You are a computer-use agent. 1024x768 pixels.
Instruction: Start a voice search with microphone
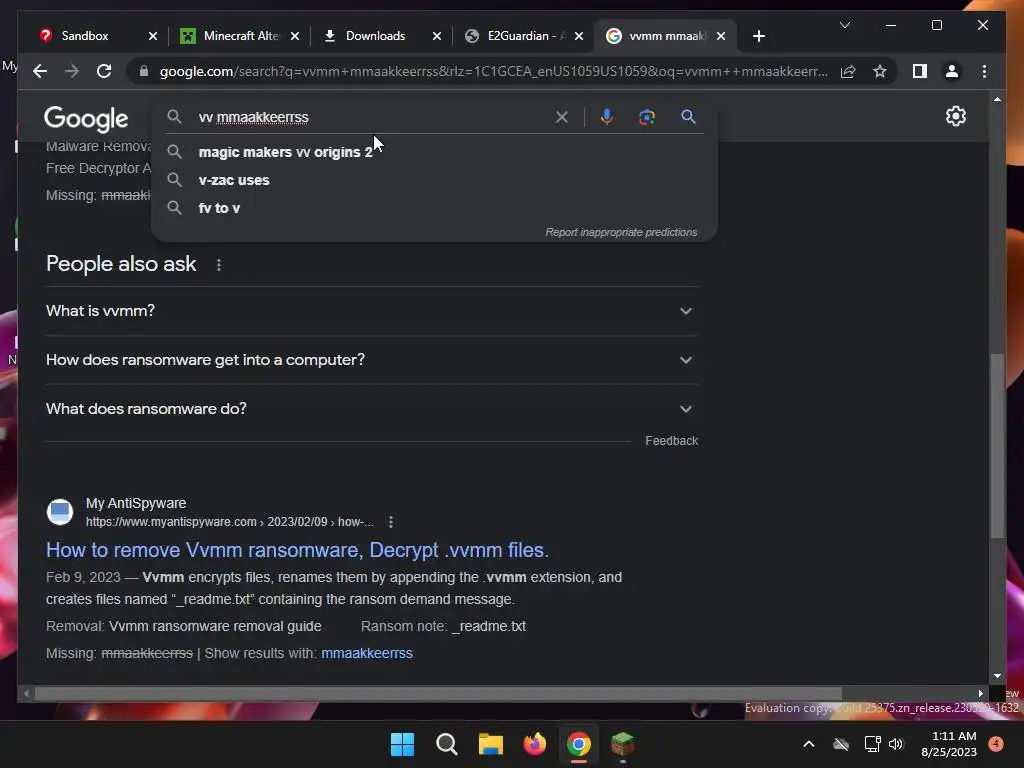tap(607, 117)
